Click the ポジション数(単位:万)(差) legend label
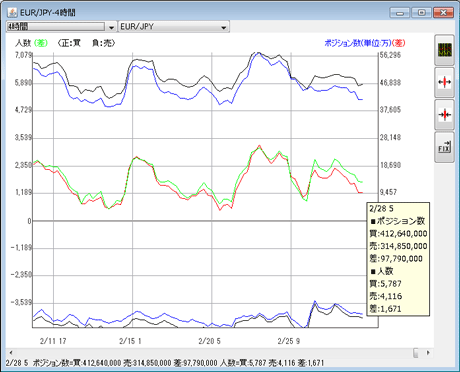Viewport: 460px width, 372px height. [365, 43]
